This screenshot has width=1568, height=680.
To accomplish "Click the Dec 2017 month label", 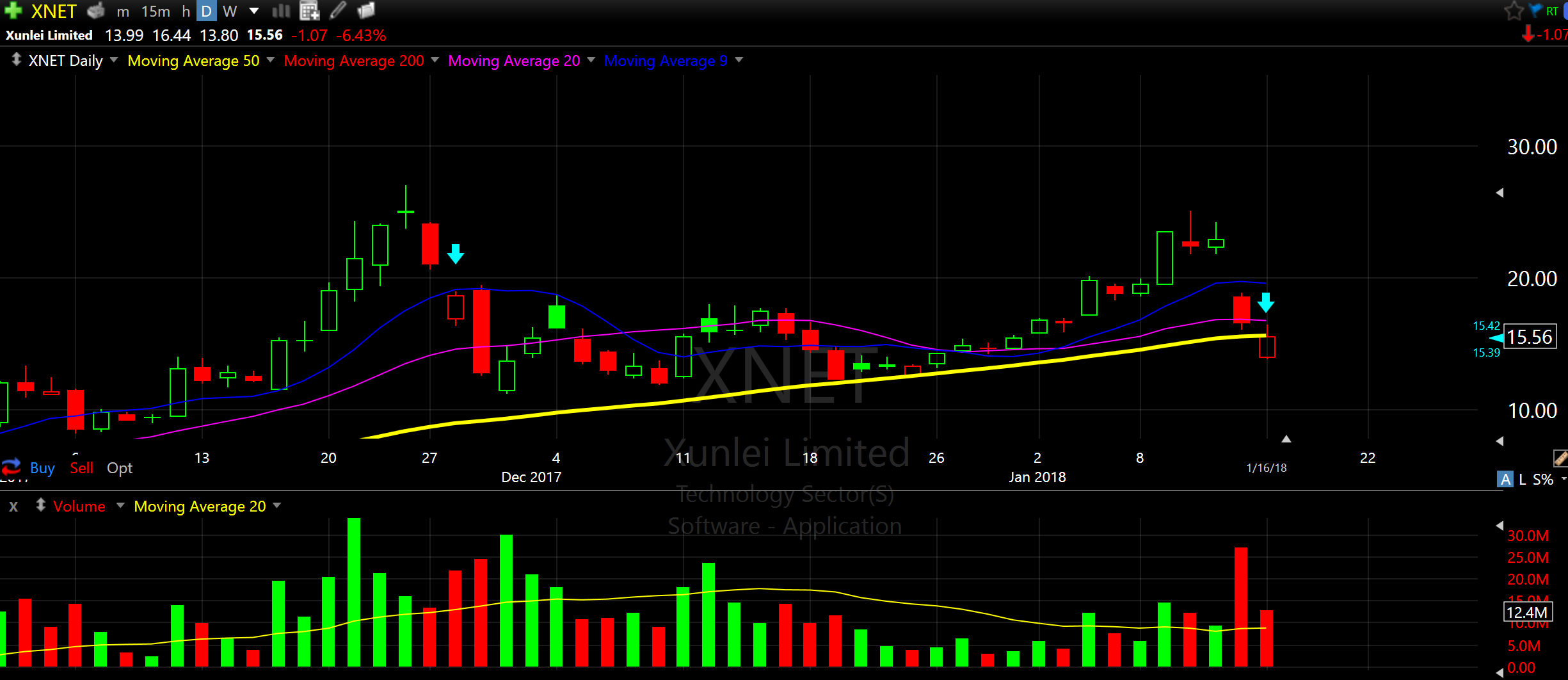I will point(531,477).
